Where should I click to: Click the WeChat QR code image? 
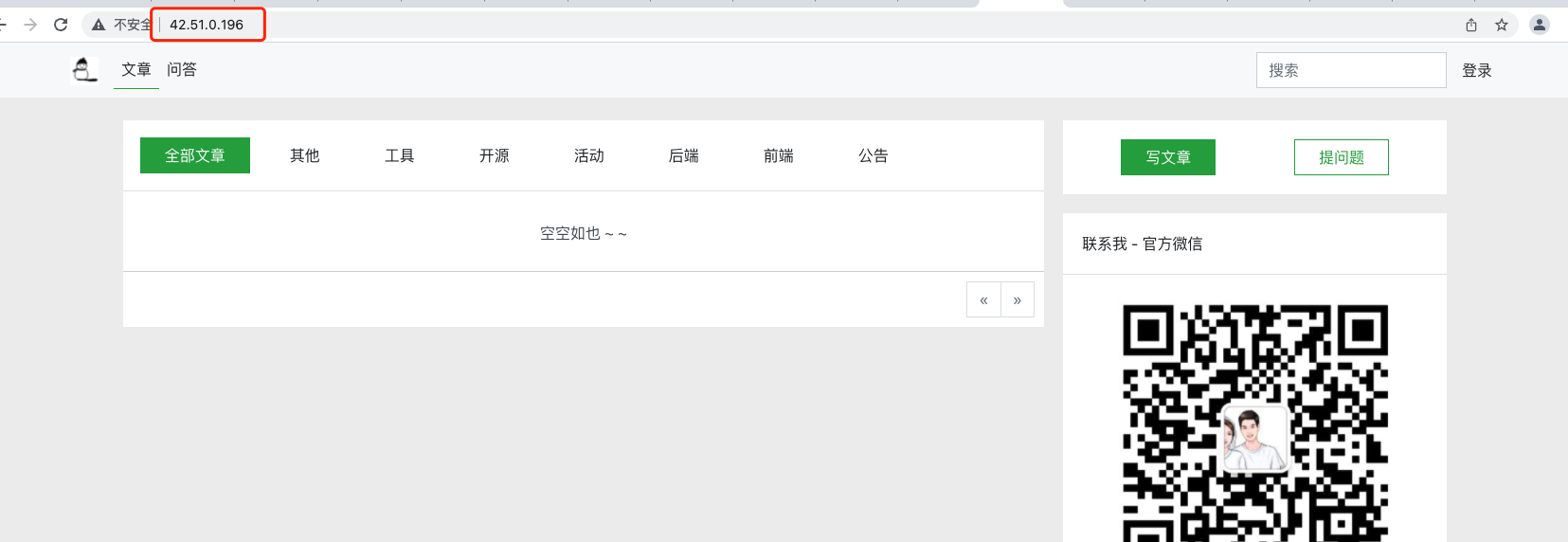1255,423
